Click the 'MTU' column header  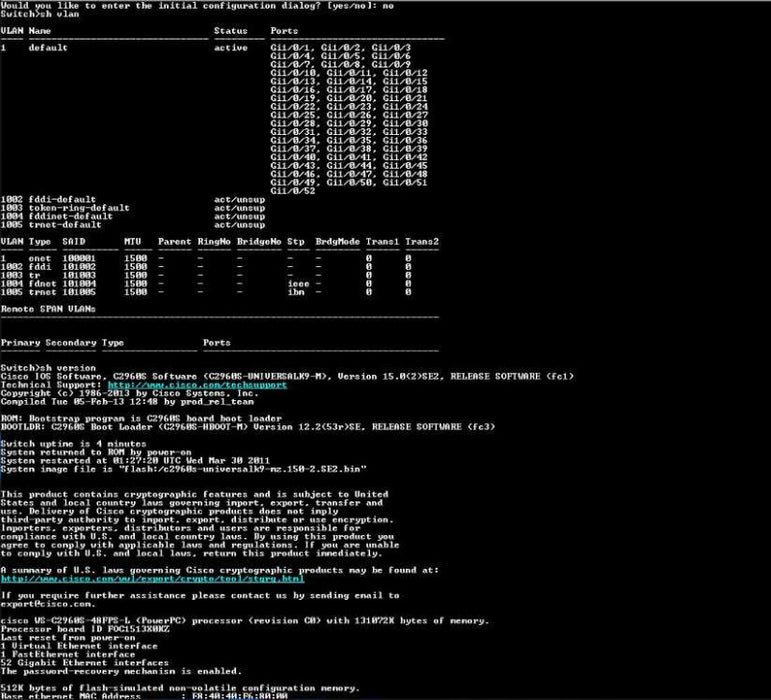[x=133, y=242]
